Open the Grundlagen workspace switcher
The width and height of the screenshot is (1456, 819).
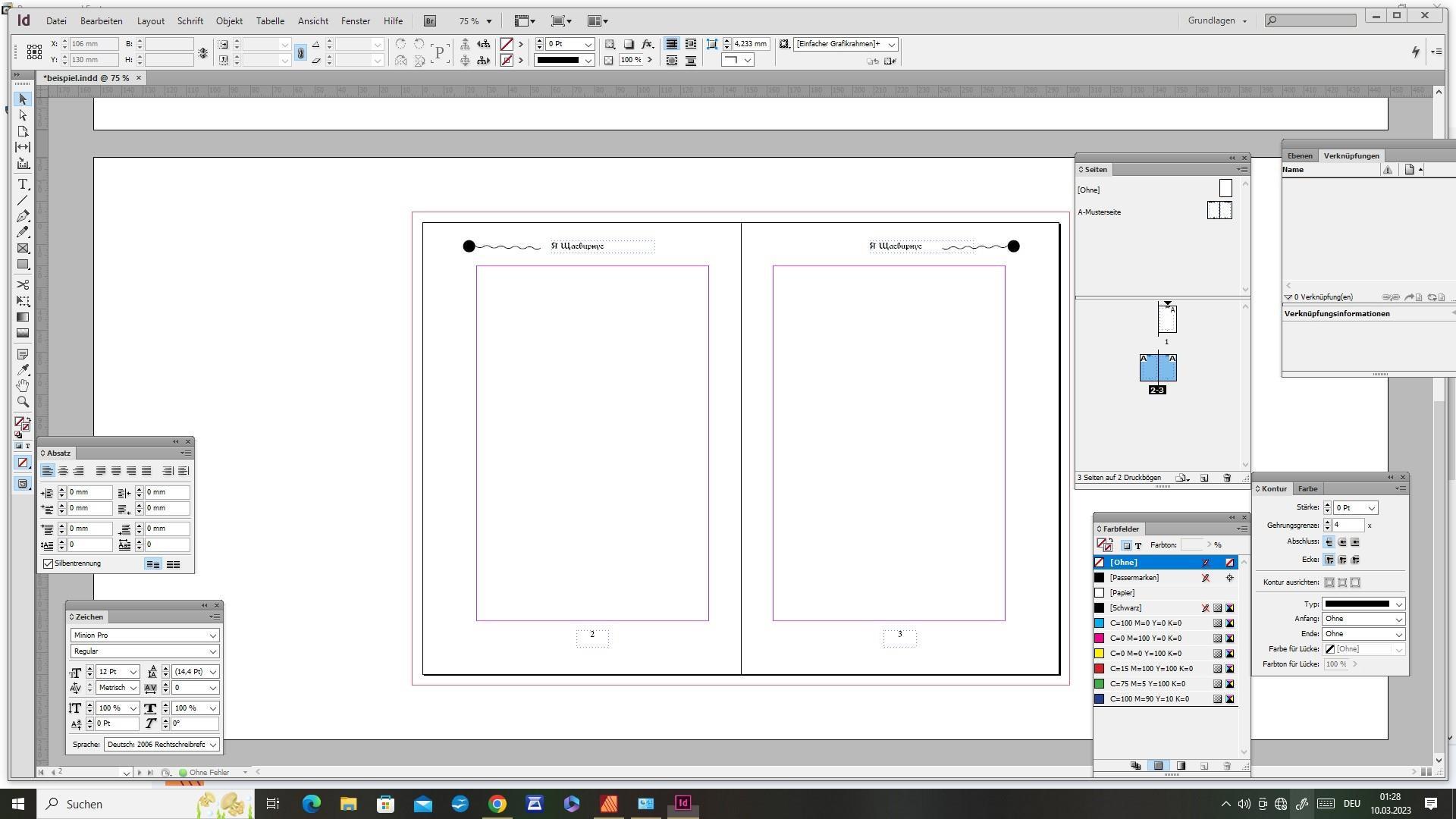[x=1217, y=20]
